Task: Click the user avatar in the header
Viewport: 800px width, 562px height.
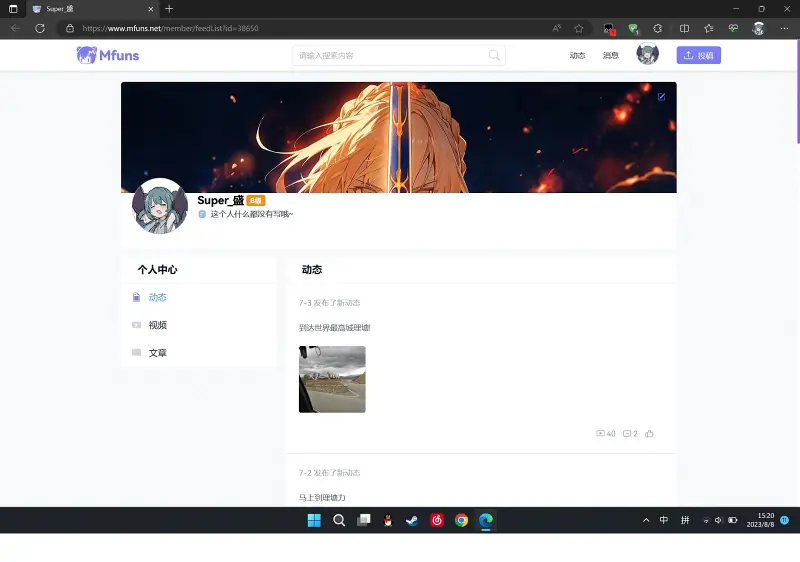Action: (647, 54)
